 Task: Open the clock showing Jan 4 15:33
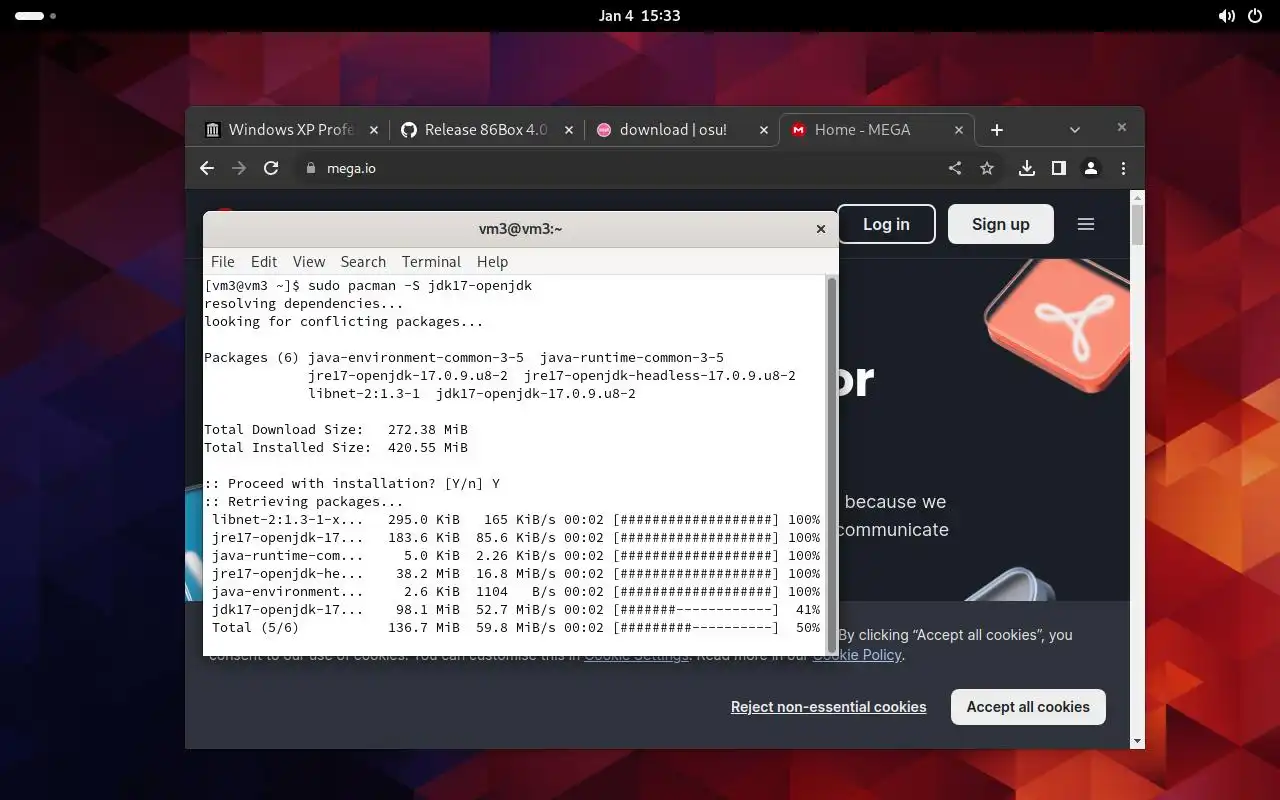(x=640, y=16)
